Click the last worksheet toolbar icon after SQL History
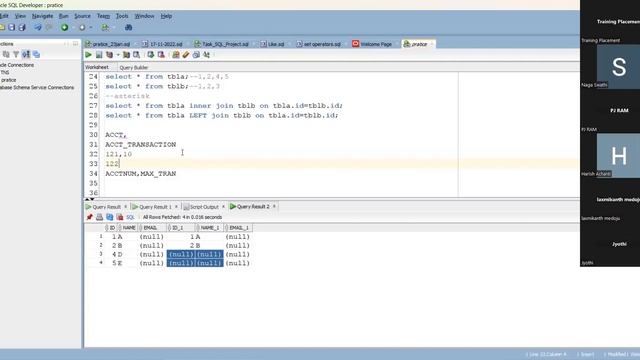Screen dimensions: 640x360 pos(207,55)
